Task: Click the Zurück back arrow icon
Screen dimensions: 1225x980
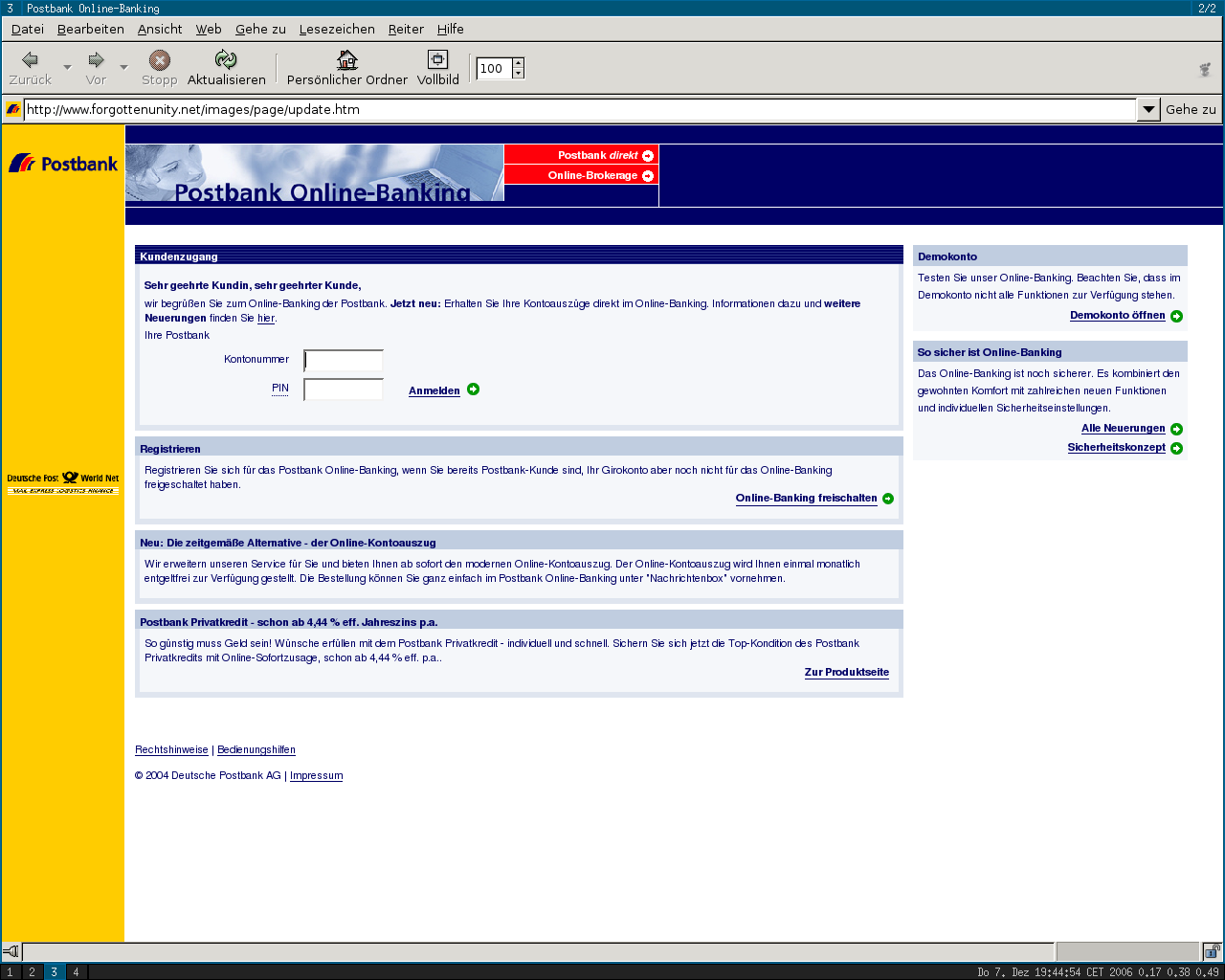Action: tap(30, 59)
